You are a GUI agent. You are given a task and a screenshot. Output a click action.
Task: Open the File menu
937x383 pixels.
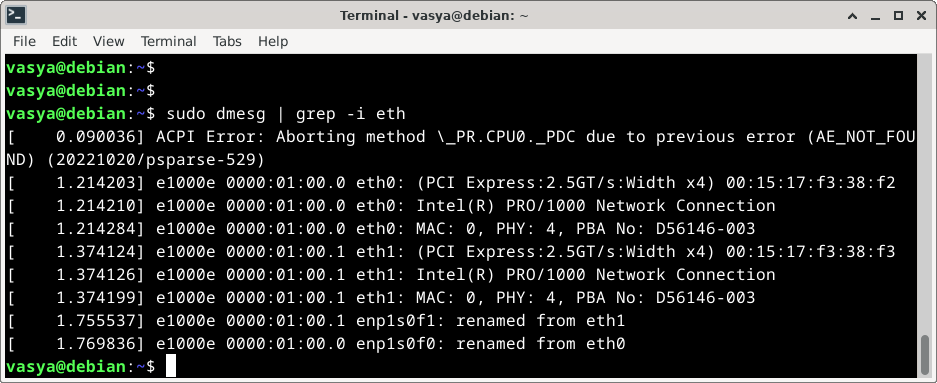click(x=25, y=41)
